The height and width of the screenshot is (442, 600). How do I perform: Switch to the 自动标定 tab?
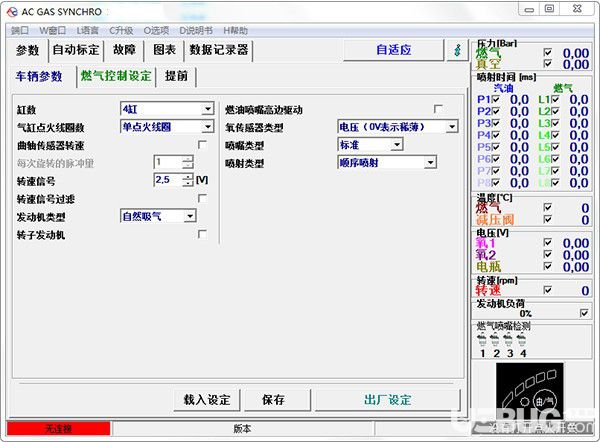pyautogui.click(x=76, y=50)
